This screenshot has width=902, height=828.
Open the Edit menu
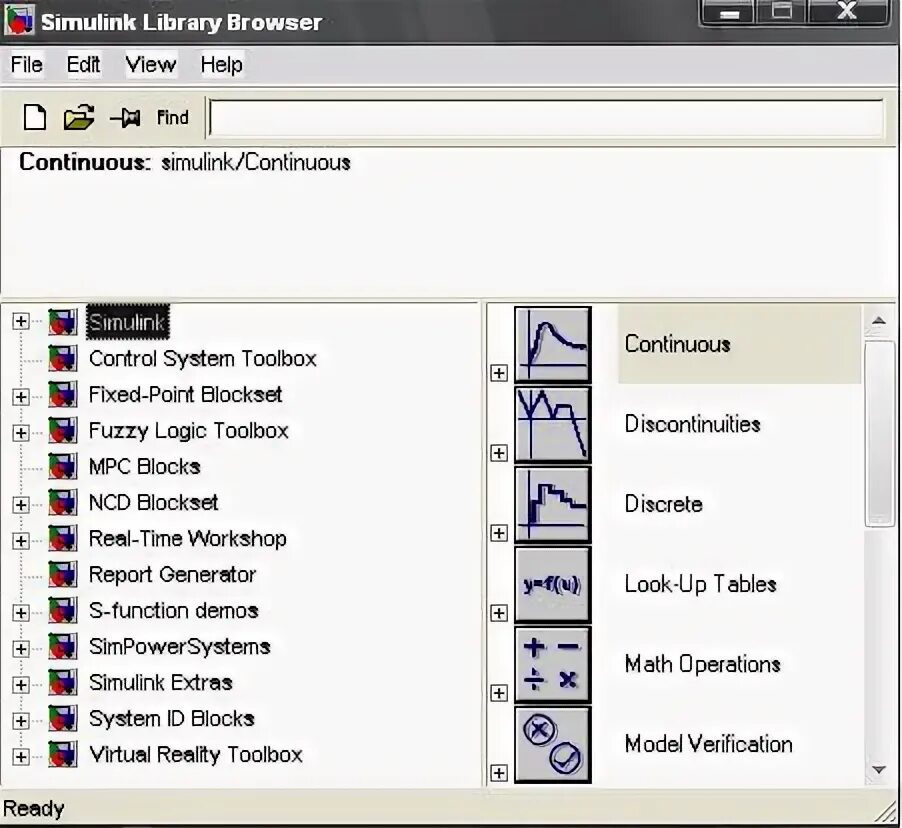[x=83, y=64]
